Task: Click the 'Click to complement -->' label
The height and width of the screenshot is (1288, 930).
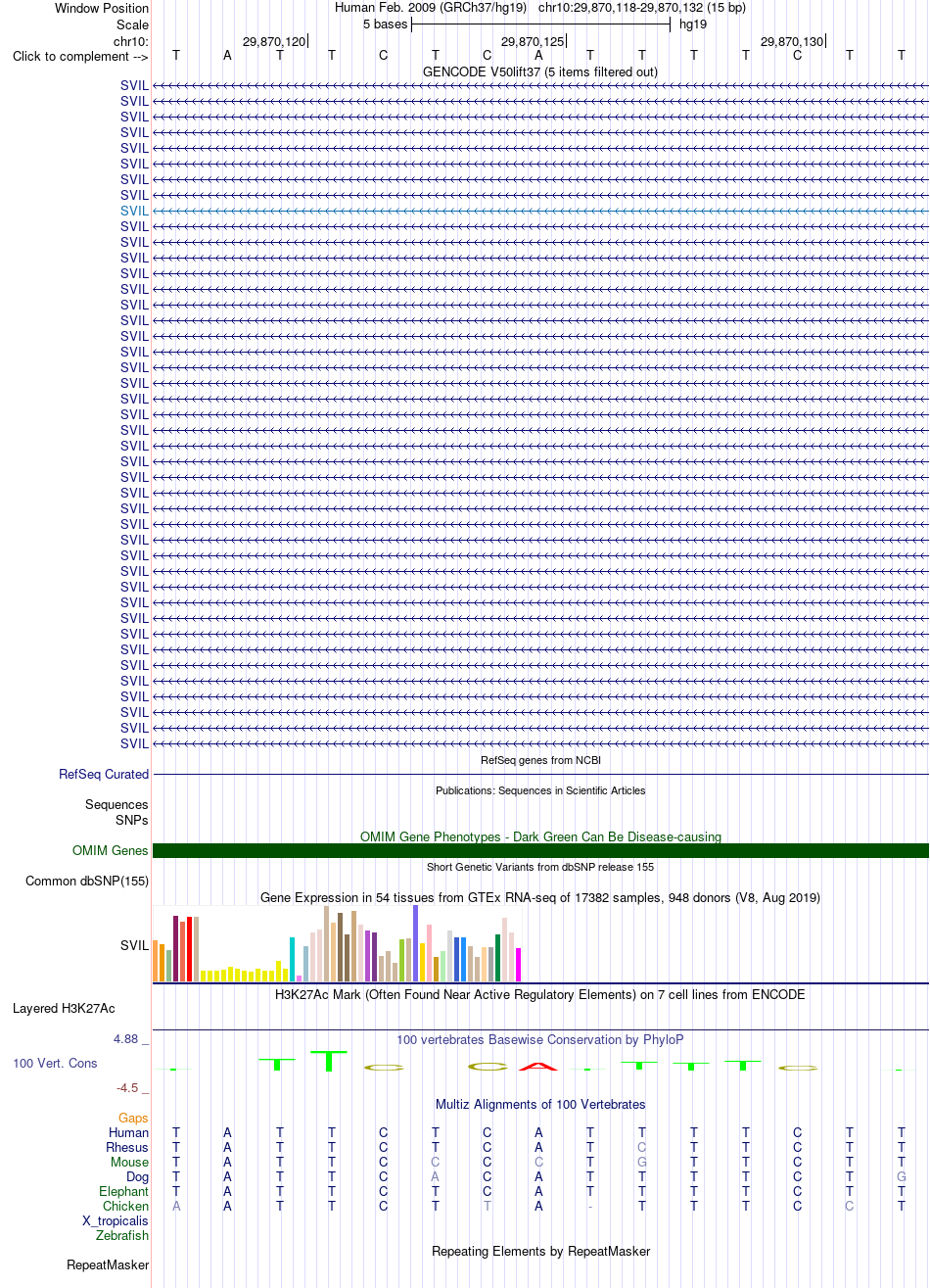Action: tap(80, 56)
